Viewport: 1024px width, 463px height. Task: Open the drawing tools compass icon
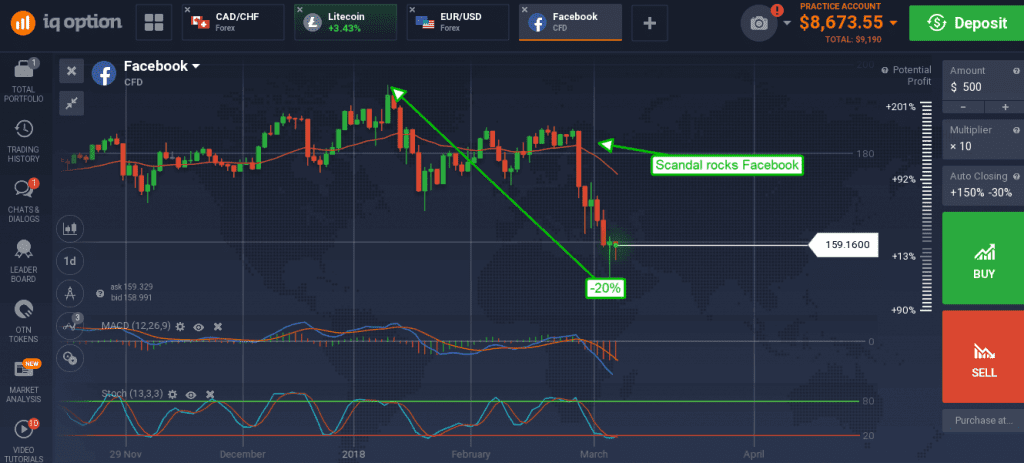coord(69,294)
